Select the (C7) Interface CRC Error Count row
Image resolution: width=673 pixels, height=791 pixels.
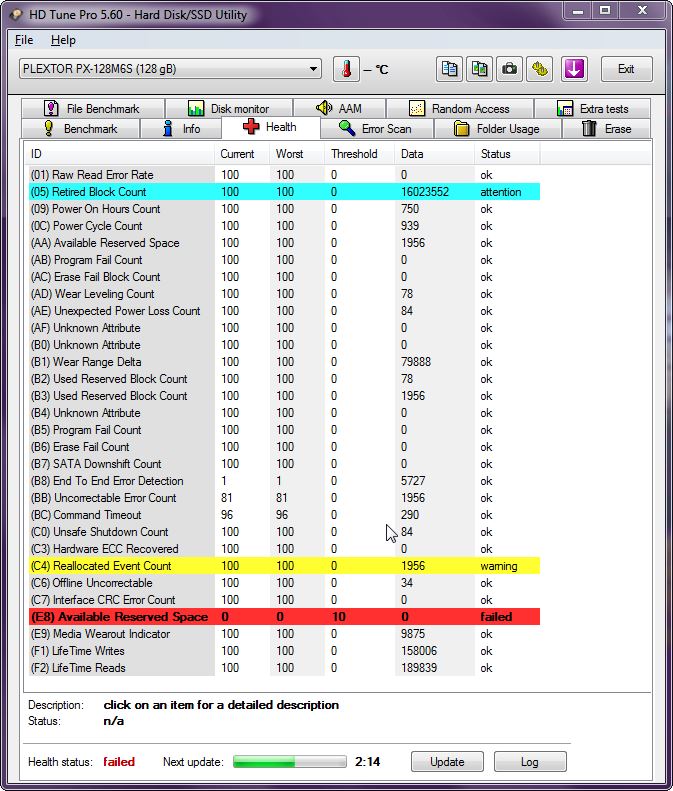tap(285, 600)
